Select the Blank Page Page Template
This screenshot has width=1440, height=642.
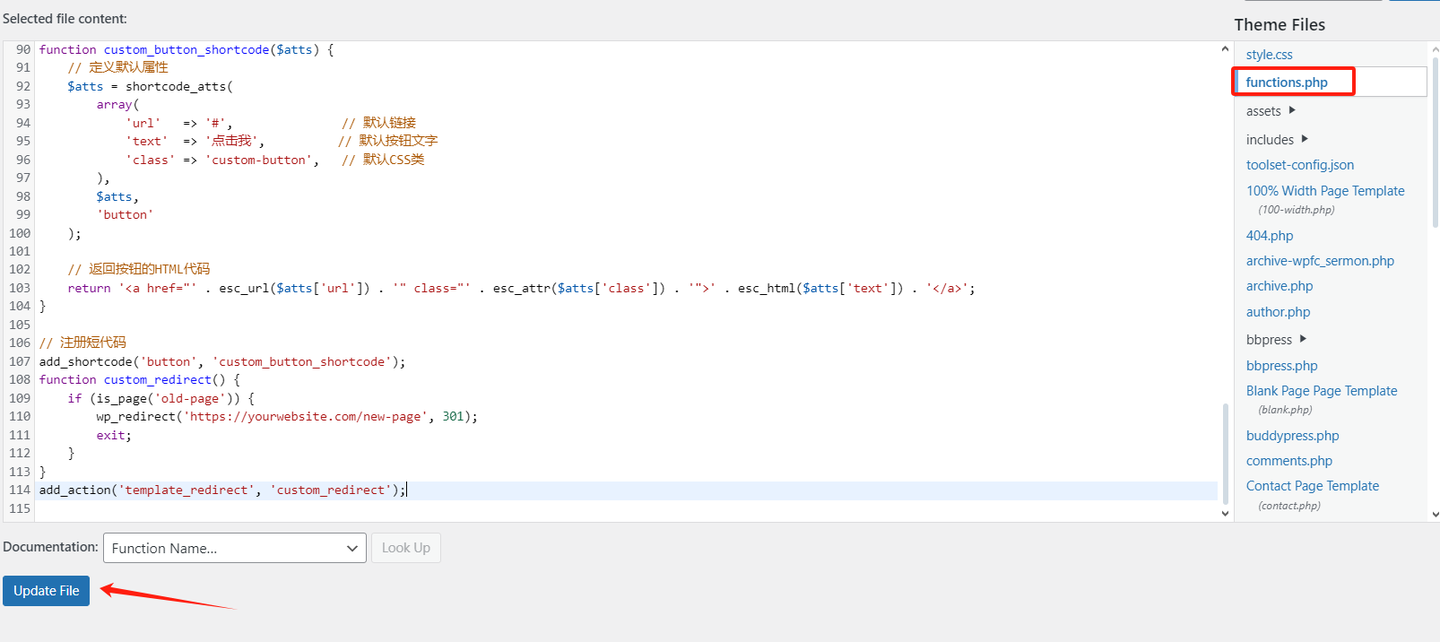coord(1322,390)
